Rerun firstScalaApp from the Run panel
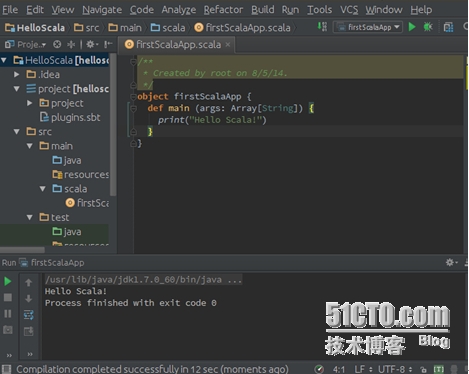Viewport: 469px width, 374px height. click(7, 281)
